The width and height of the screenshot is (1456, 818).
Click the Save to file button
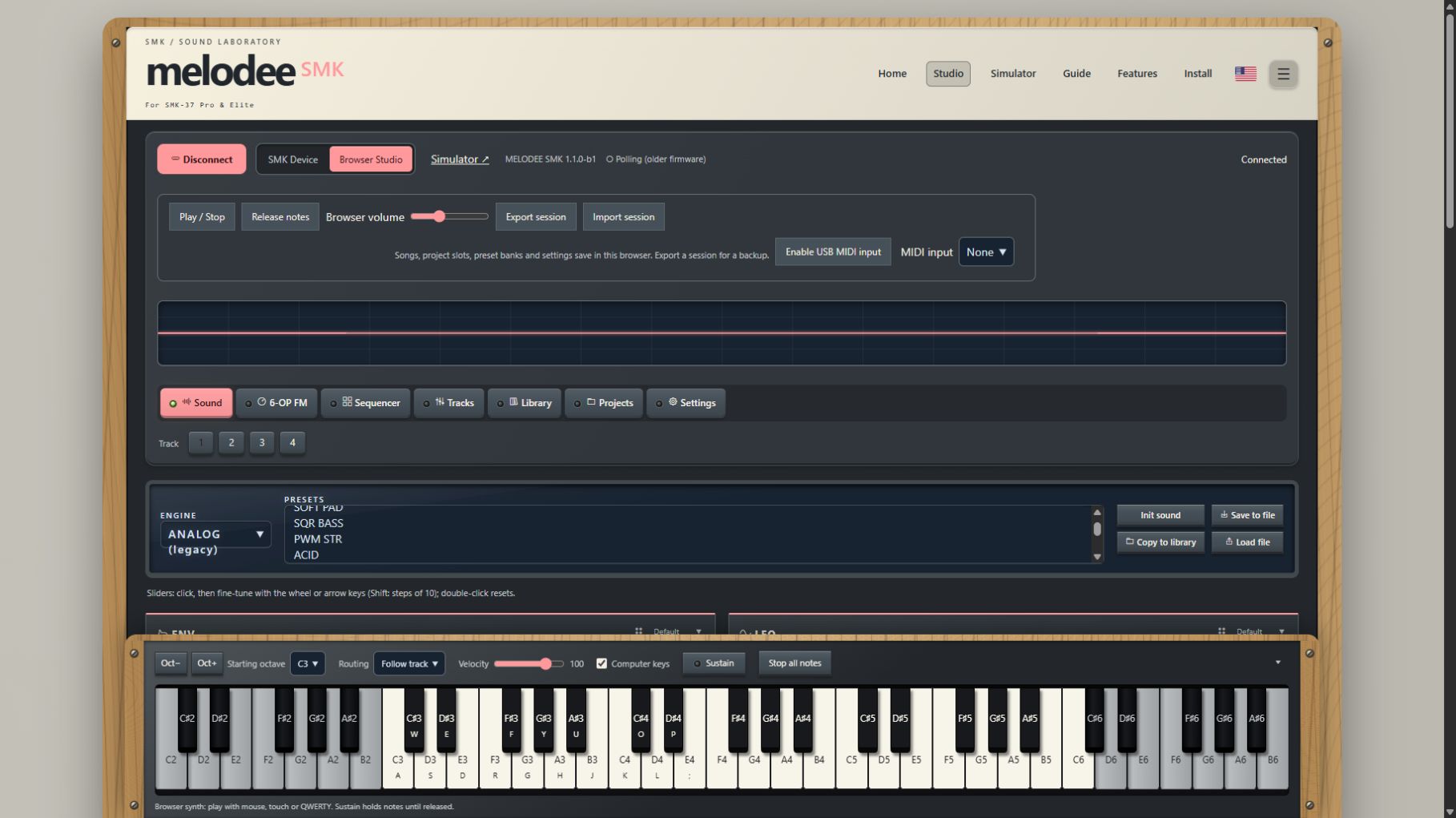[1247, 515]
